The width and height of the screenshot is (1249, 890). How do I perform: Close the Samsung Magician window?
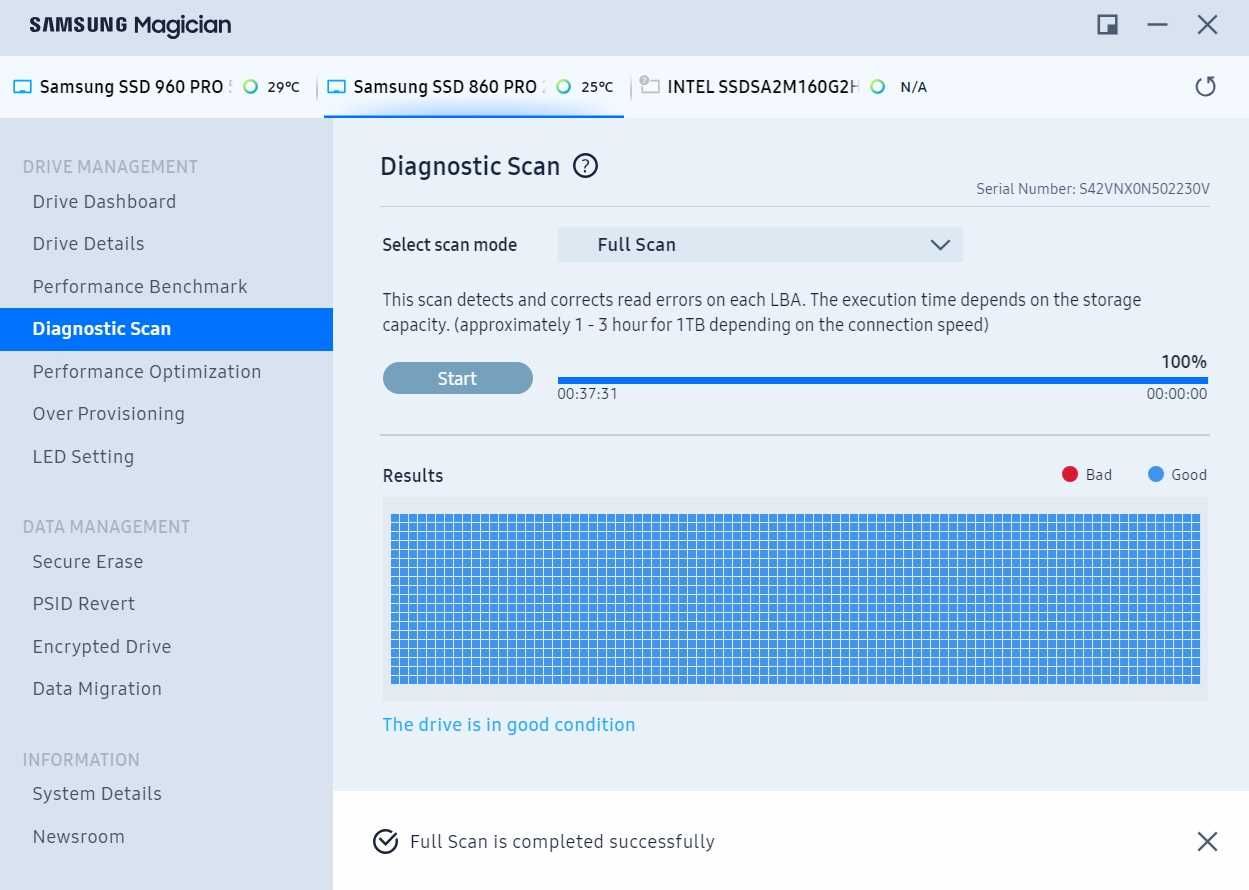1207,26
